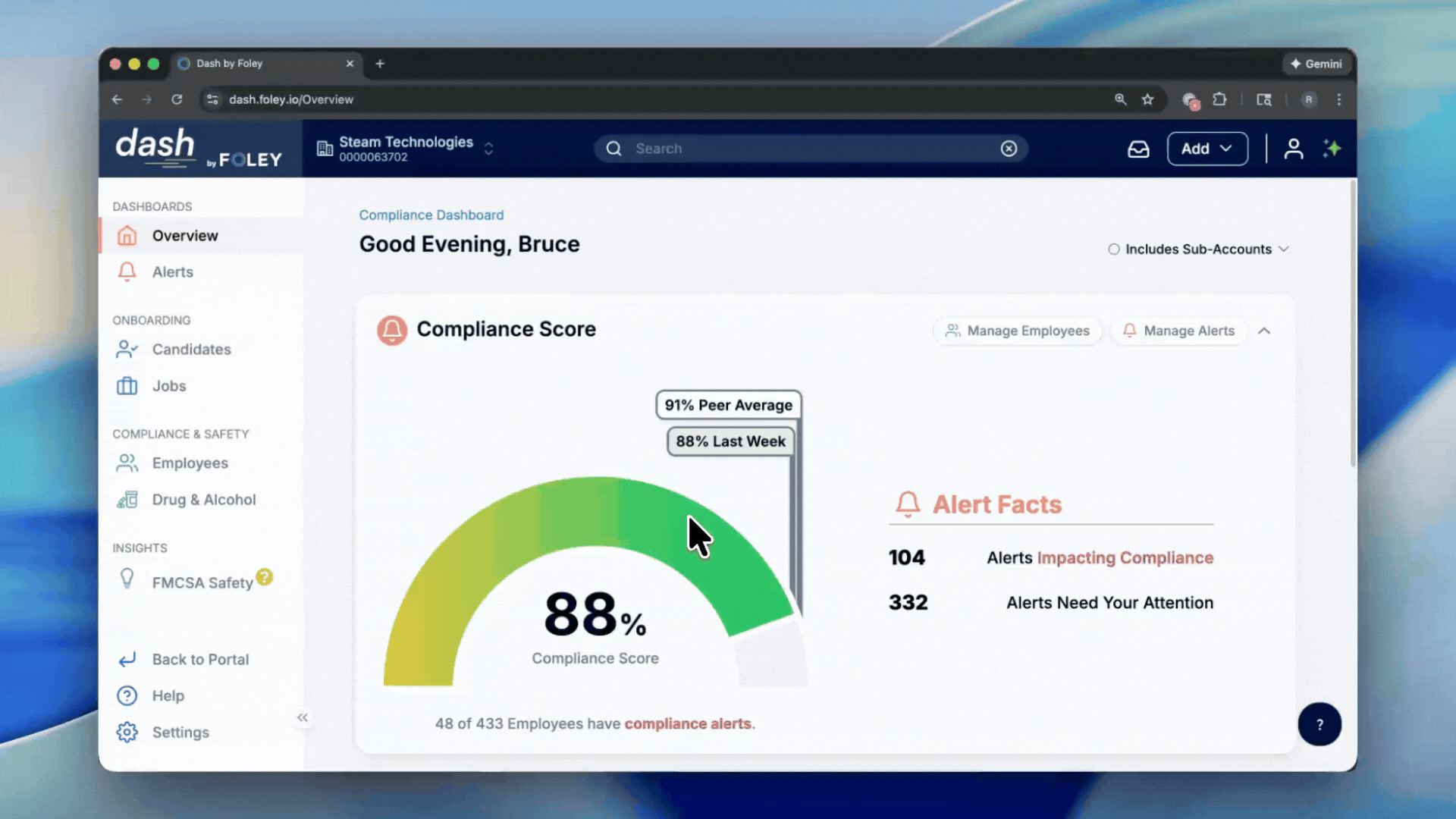
Task: Expand the Includes Sub-Accounts dropdown arrow
Action: pyautogui.click(x=1284, y=249)
